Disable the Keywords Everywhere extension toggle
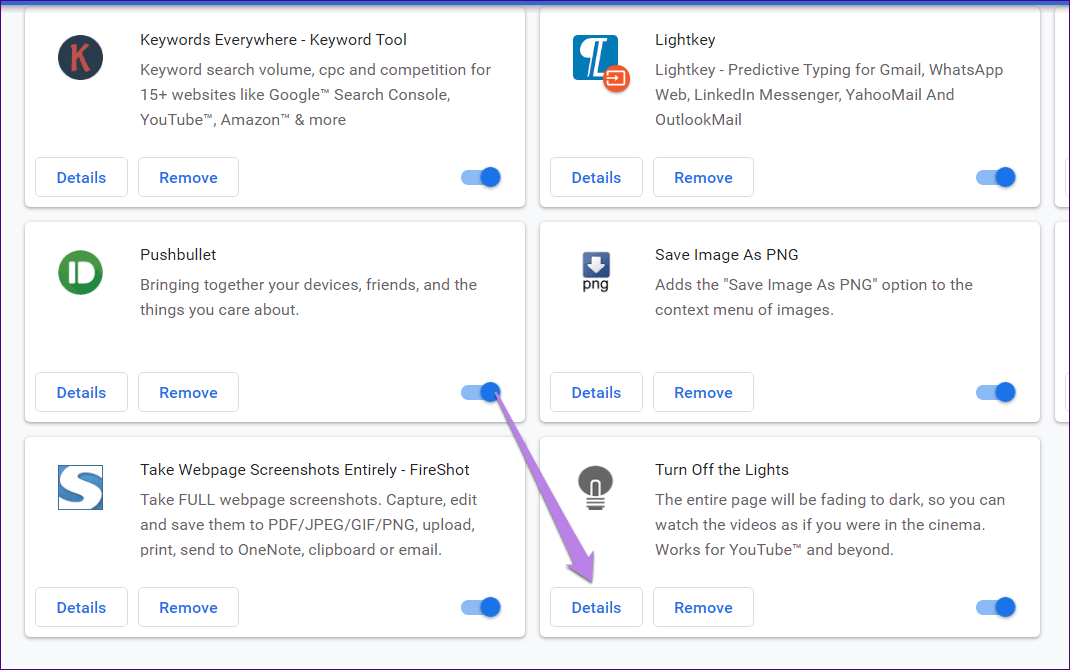 click(481, 177)
